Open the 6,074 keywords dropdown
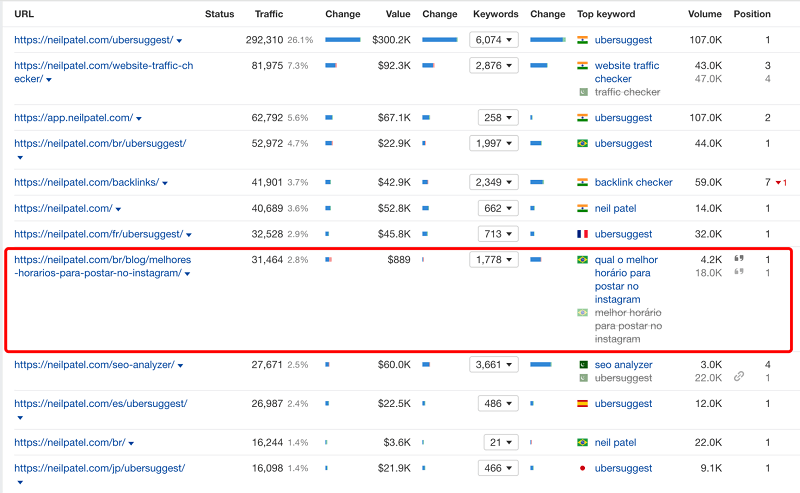The width and height of the screenshot is (800, 493). coord(494,40)
